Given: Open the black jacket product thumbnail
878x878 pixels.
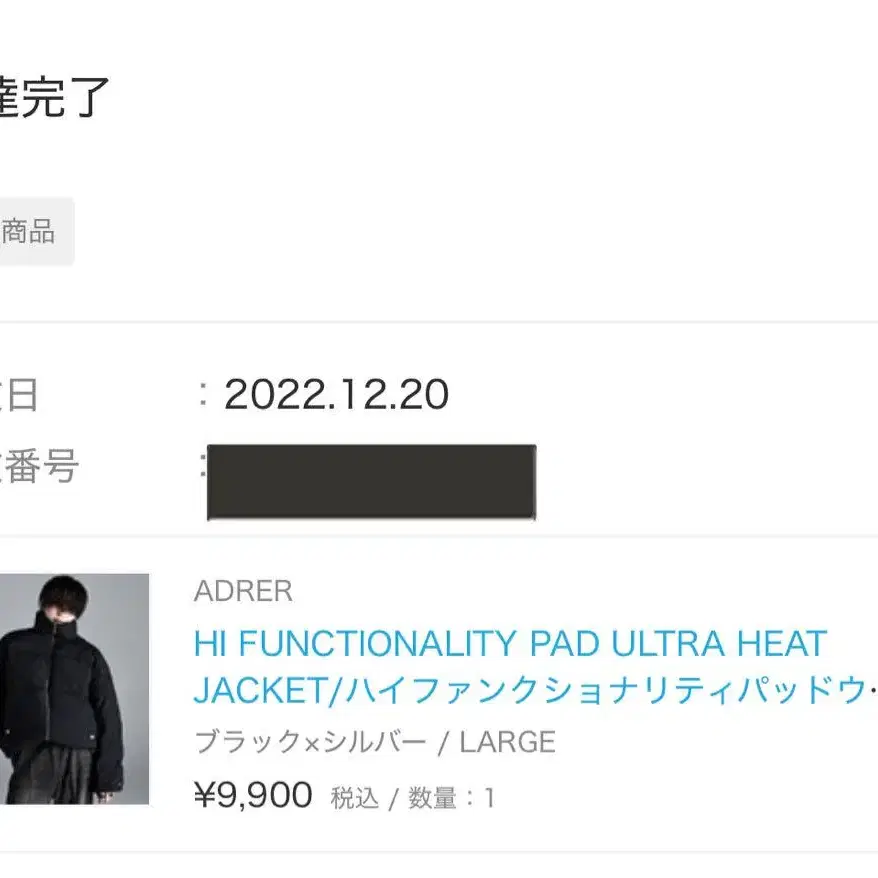Looking at the screenshot, I should 74,689.
